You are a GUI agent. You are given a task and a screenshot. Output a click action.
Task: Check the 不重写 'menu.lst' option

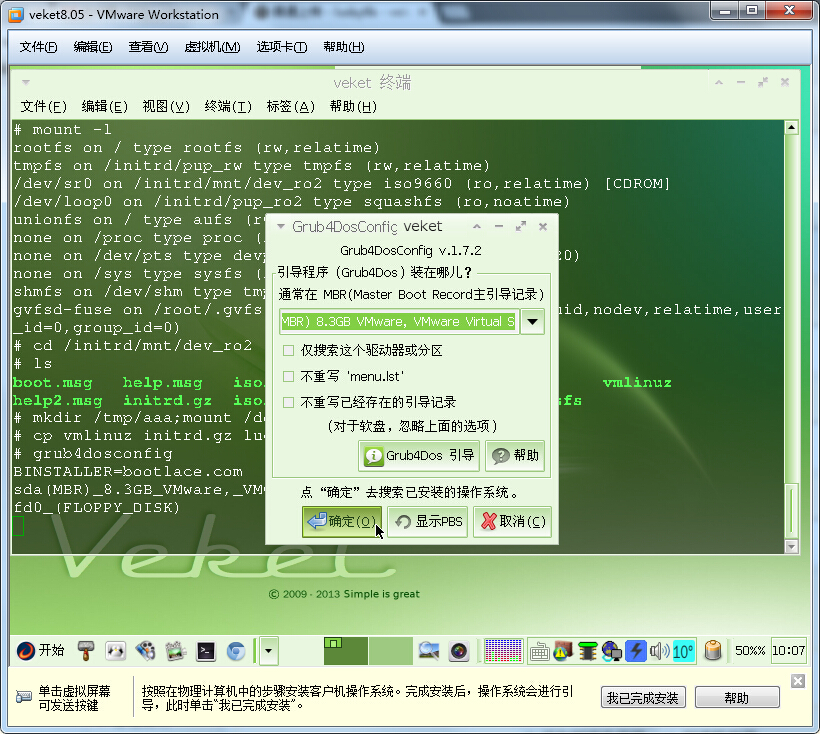[x=288, y=376]
